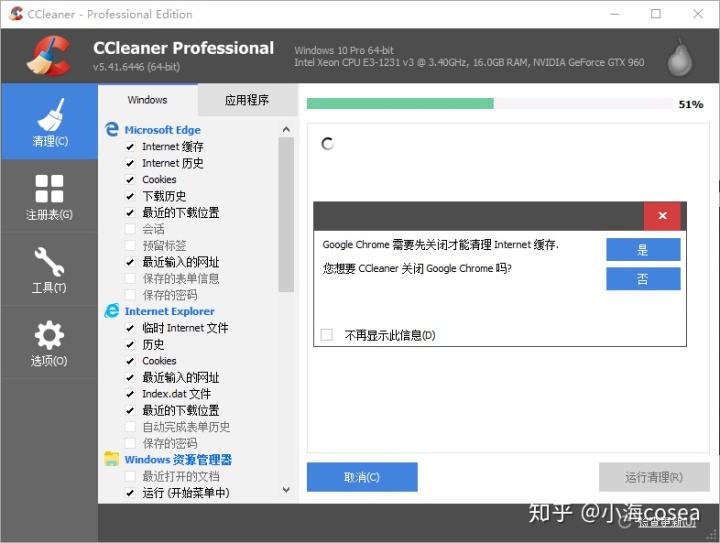This screenshot has width=720, height=543.
Task: Enable Edge 会话 checkbox
Action: pyautogui.click(x=130, y=229)
